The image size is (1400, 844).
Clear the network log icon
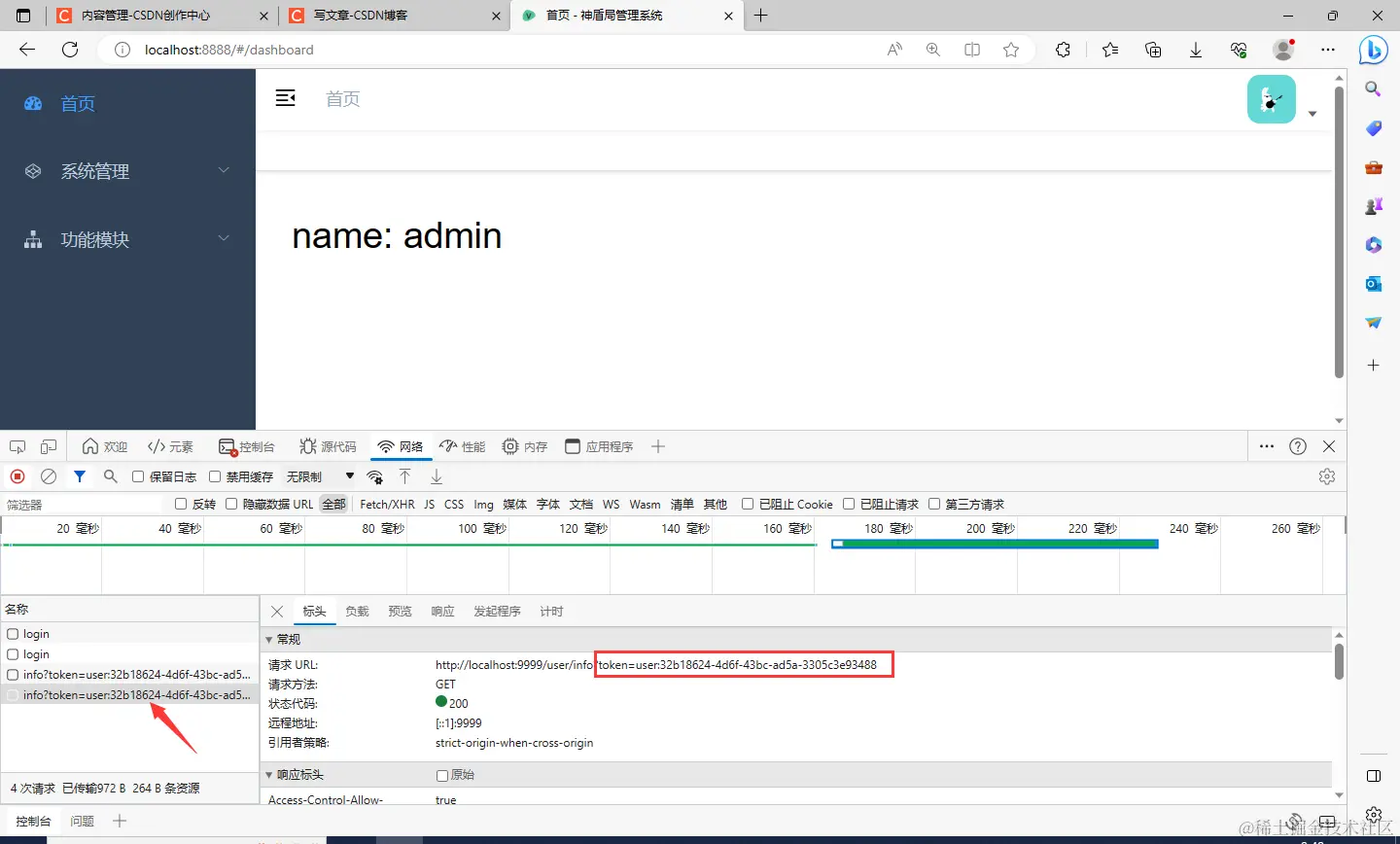coord(49,476)
